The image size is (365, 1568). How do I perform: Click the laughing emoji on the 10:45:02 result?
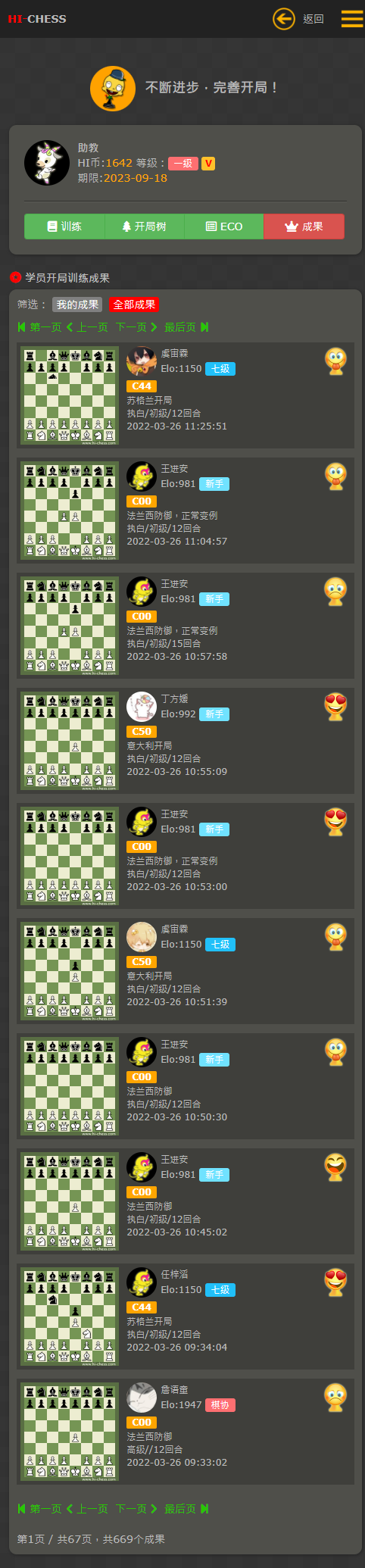[x=335, y=1167]
